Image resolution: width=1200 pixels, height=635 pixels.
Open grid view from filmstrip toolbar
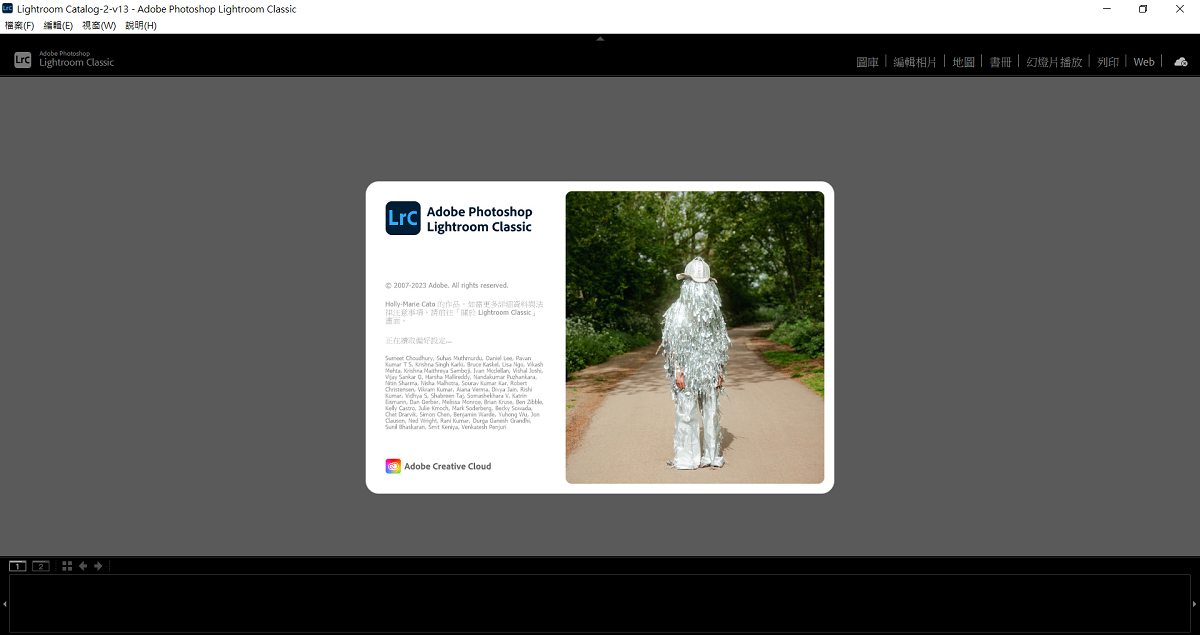tap(67, 566)
